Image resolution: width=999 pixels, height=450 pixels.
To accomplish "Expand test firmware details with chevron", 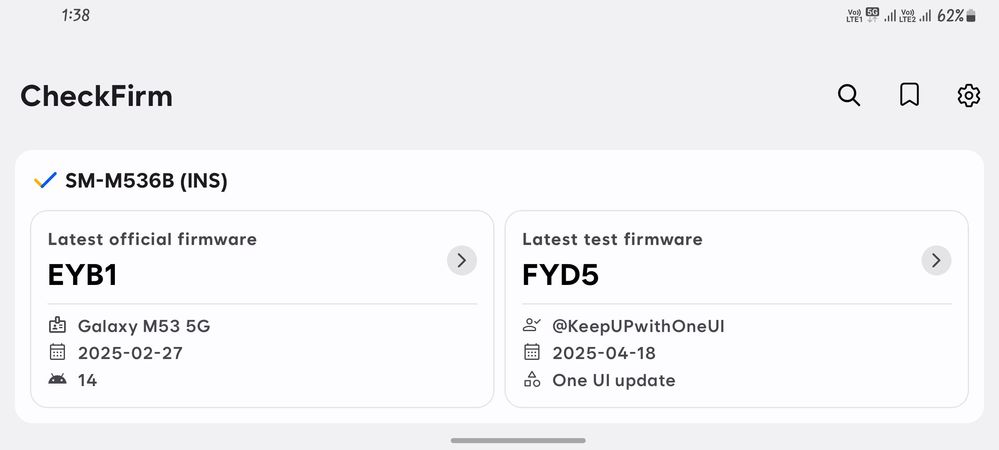I will click(x=936, y=260).
